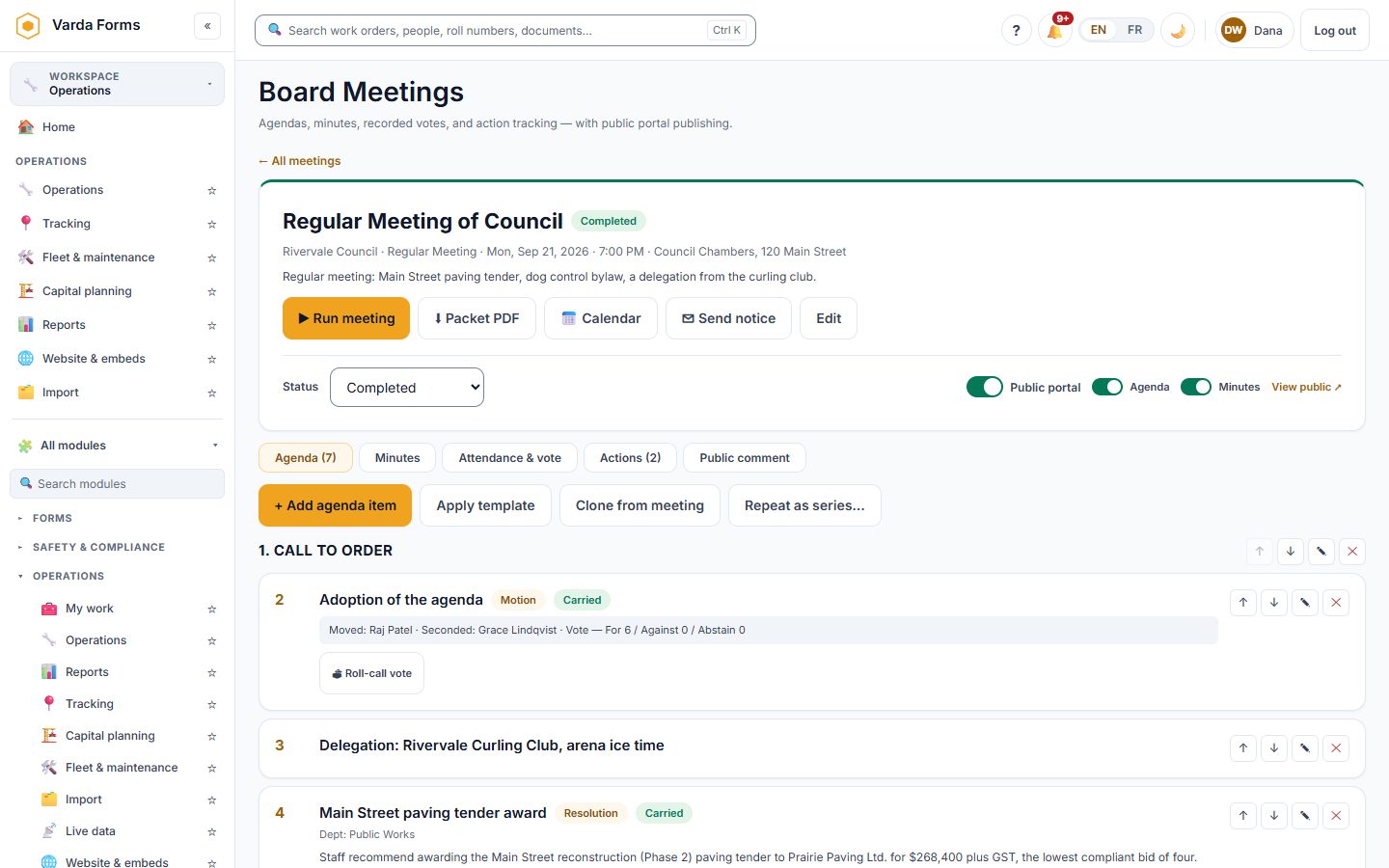Image resolution: width=1389 pixels, height=868 pixels.
Task: Expand the All modules section
Action: pyautogui.click(x=117, y=446)
